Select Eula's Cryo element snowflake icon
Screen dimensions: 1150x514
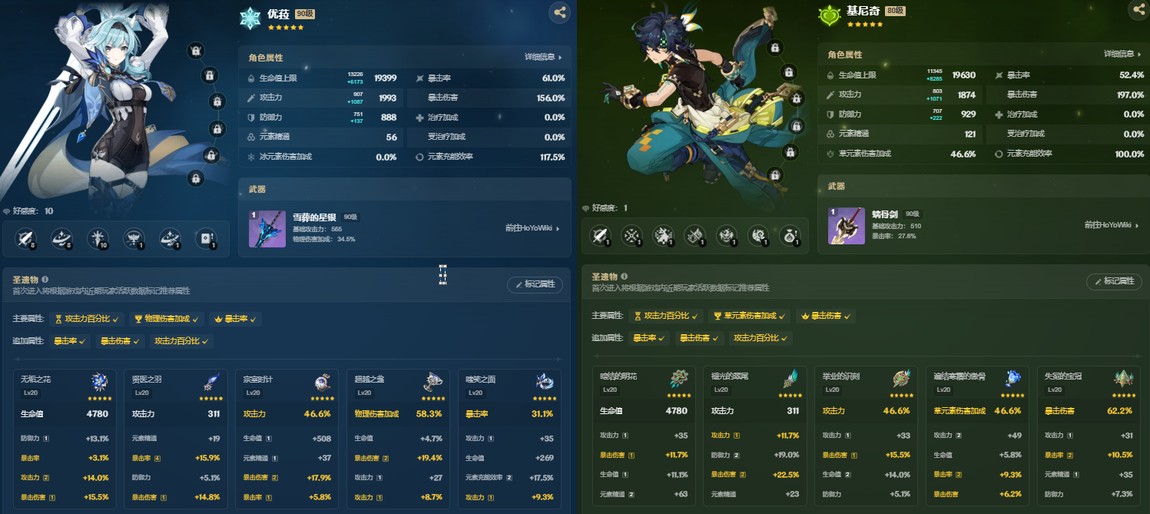click(x=250, y=18)
